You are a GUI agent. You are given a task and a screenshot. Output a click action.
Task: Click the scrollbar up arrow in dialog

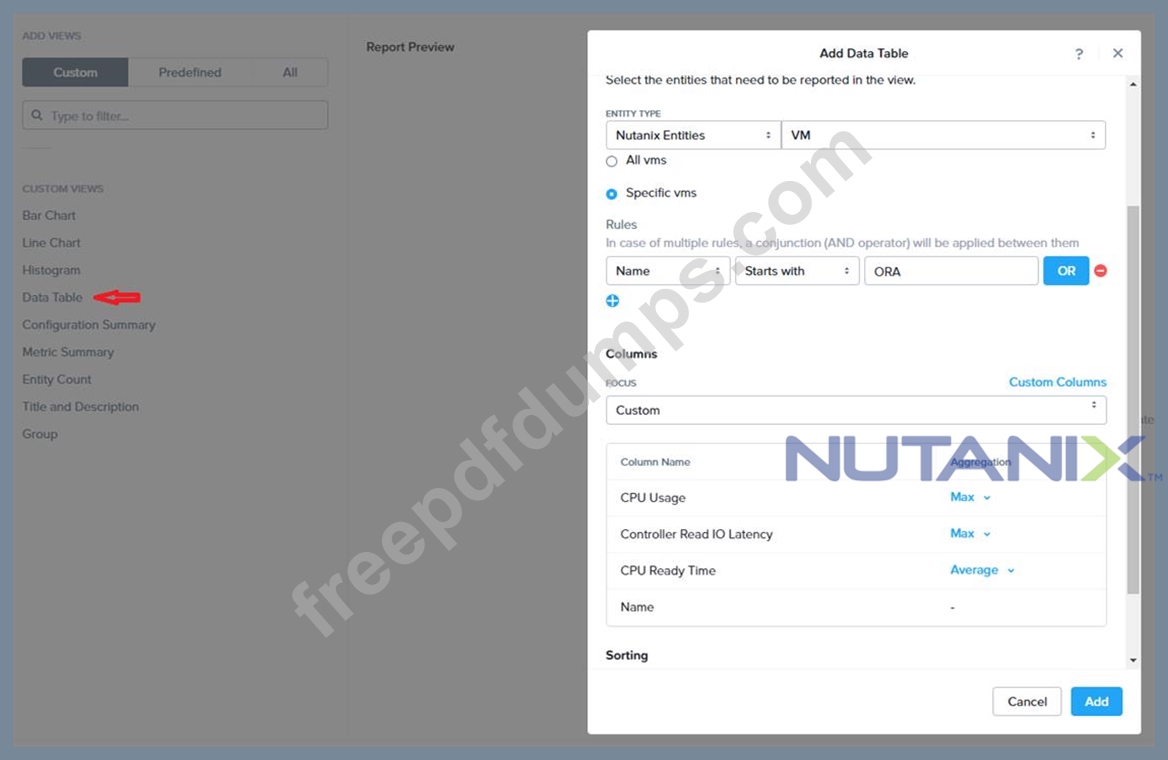[x=1133, y=84]
